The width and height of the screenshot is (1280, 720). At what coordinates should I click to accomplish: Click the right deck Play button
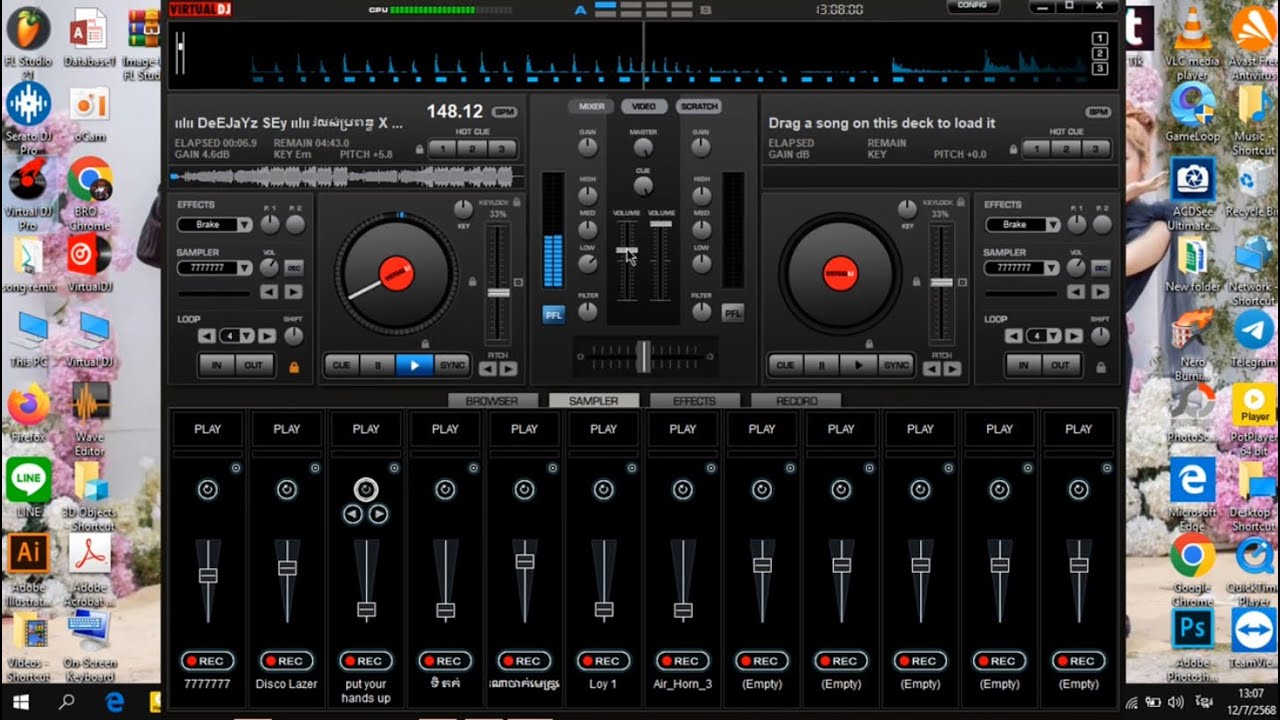click(x=858, y=365)
